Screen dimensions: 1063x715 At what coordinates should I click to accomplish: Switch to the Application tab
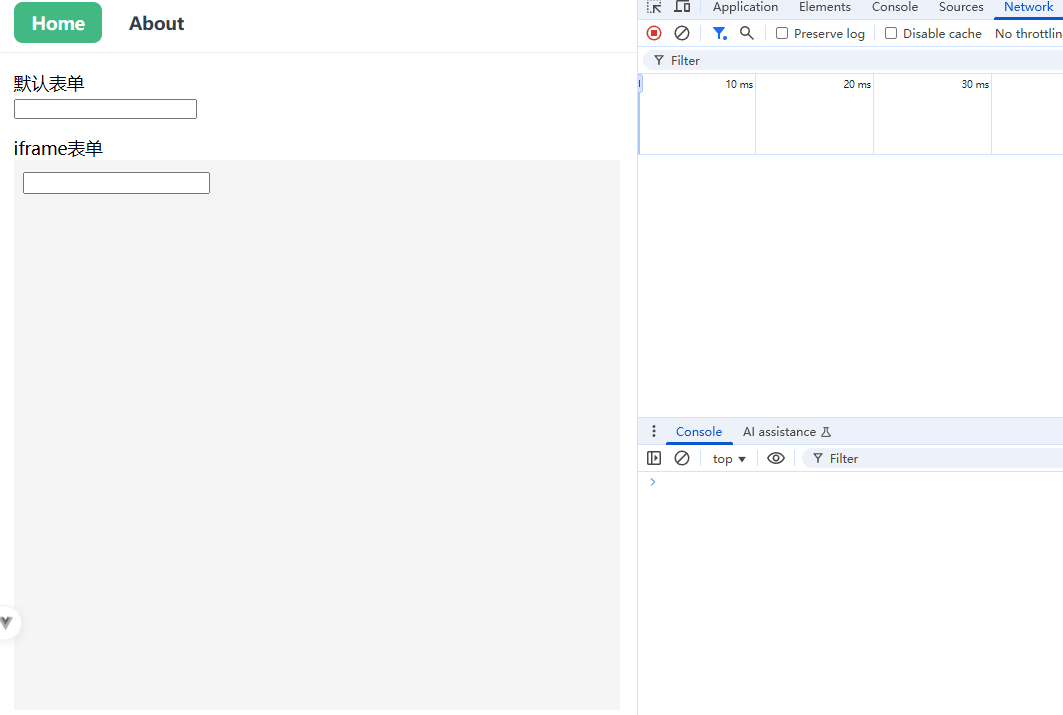coord(745,7)
